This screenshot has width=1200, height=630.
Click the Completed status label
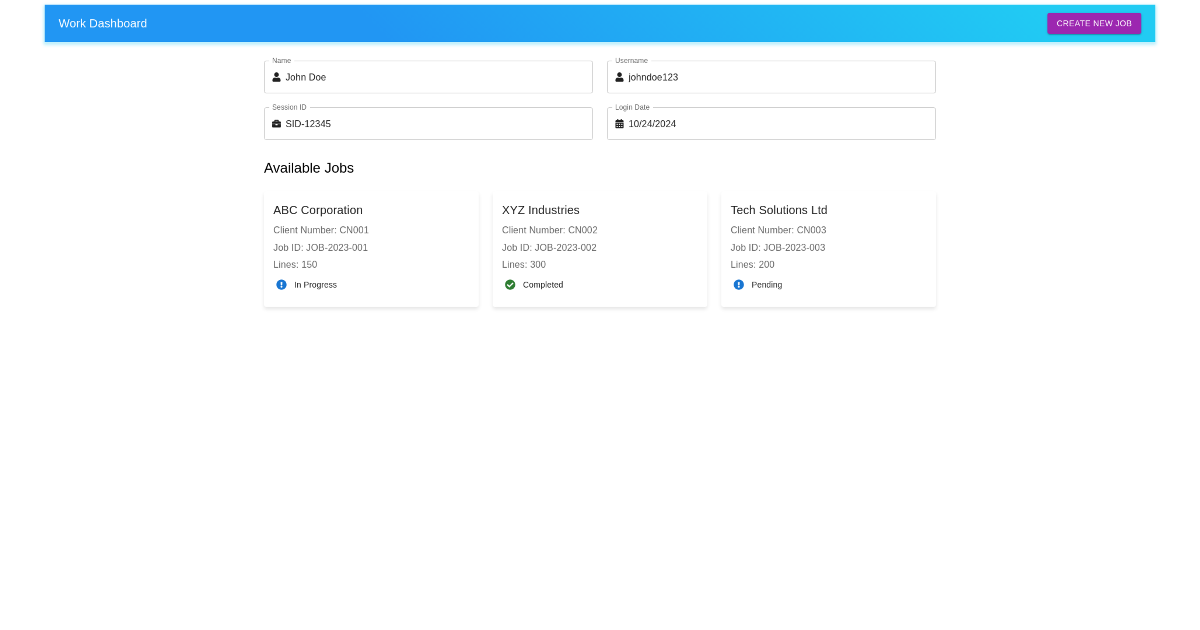pos(543,285)
